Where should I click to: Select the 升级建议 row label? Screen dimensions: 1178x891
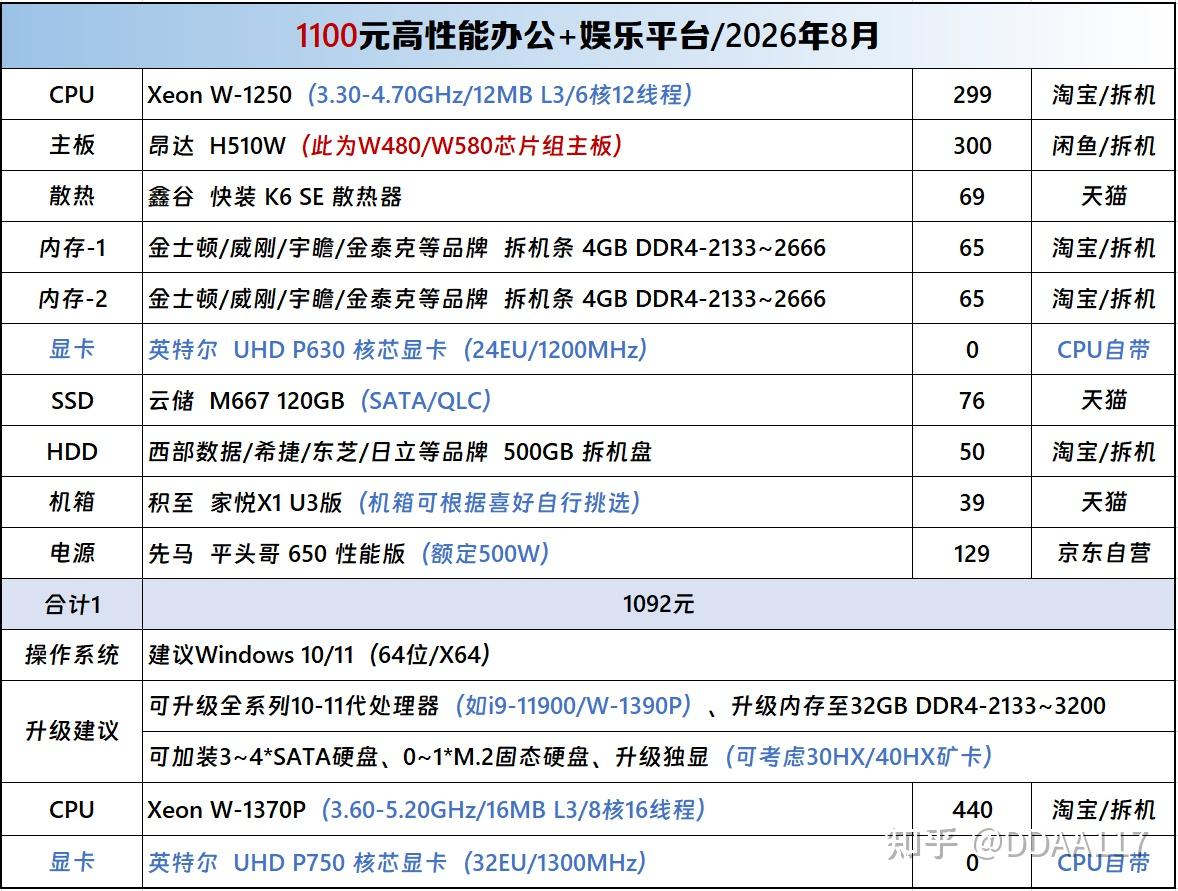click(72, 731)
